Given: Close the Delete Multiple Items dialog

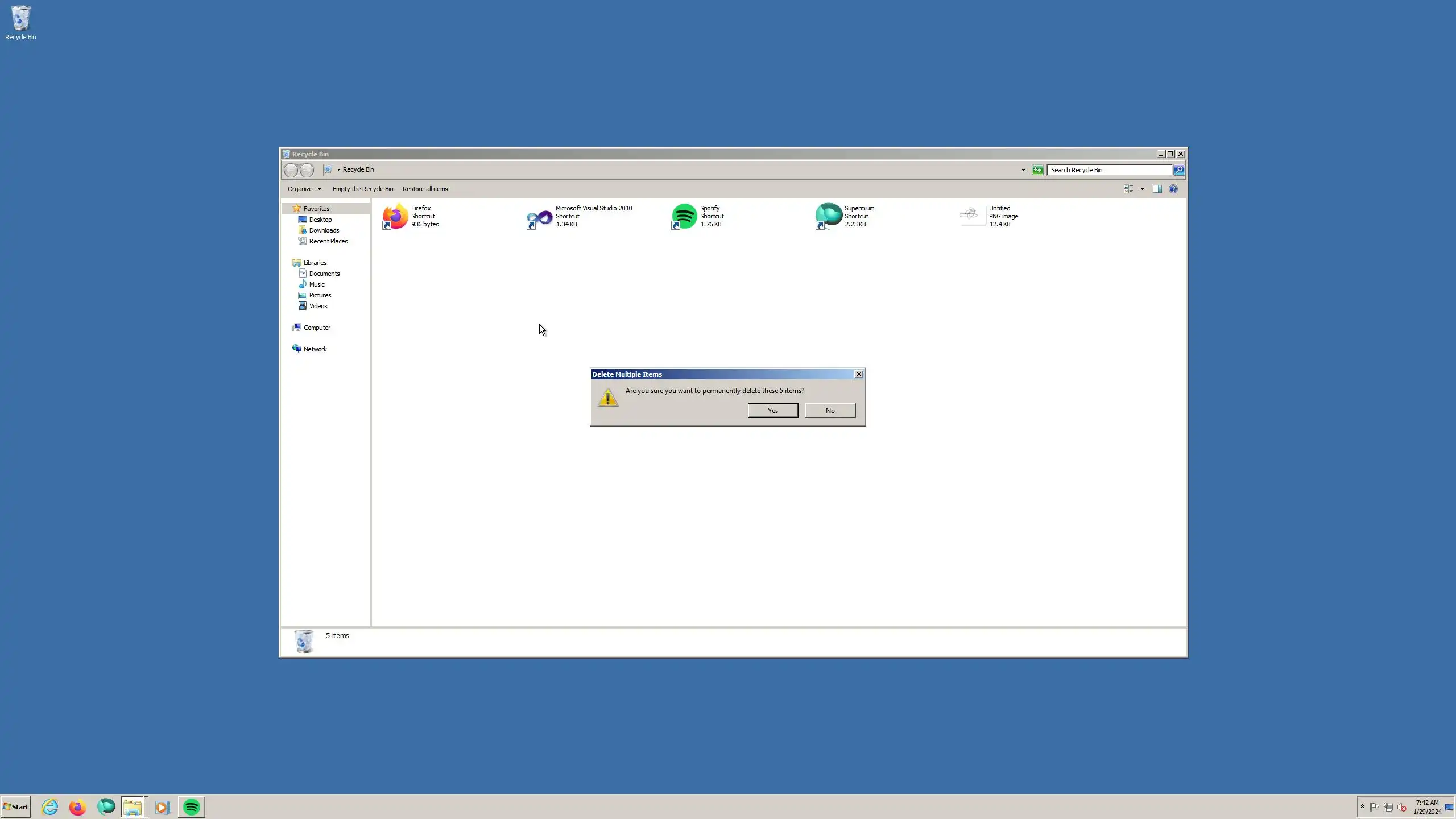Looking at the screenshot, I should pyautogui.click(x=858, y=374).
